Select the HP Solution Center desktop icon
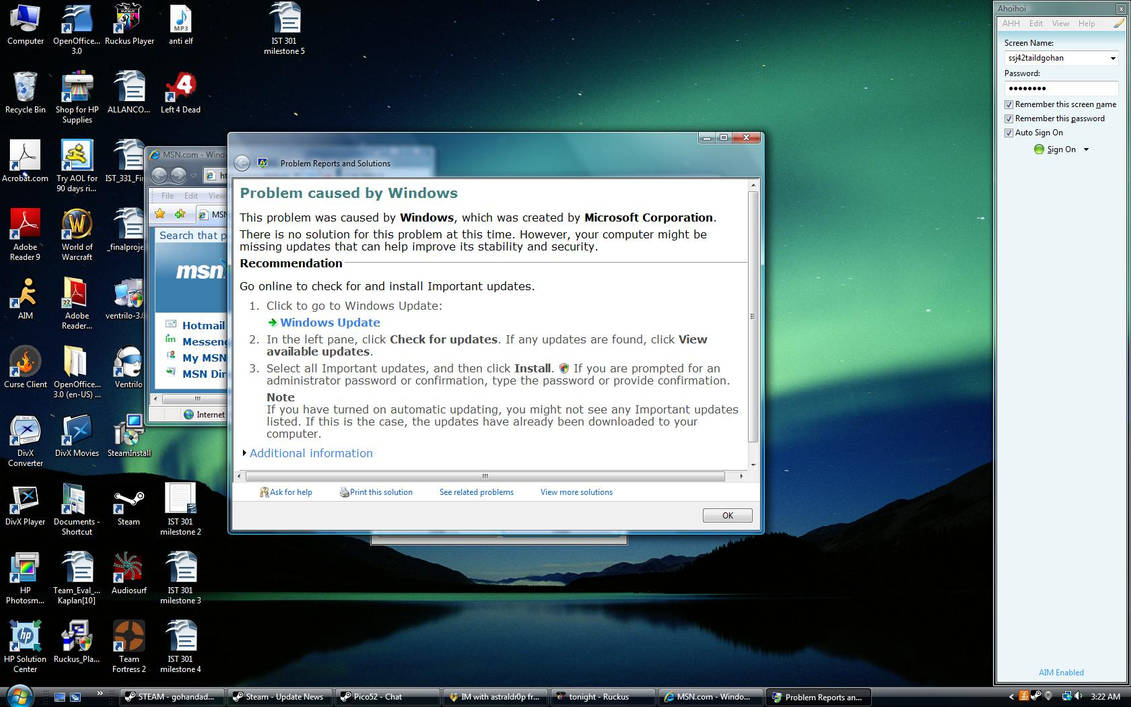This screenshot has width=1131, height=707. coord(25,646)
